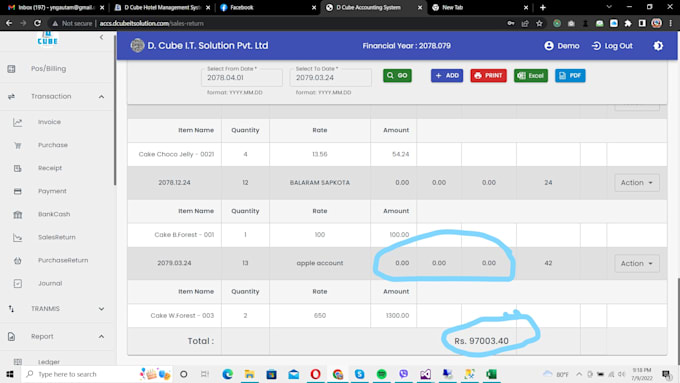This screenshot has height=383, width=680.
Task: Click the Demo user profile icon
Action: click(x=549, y=46)
